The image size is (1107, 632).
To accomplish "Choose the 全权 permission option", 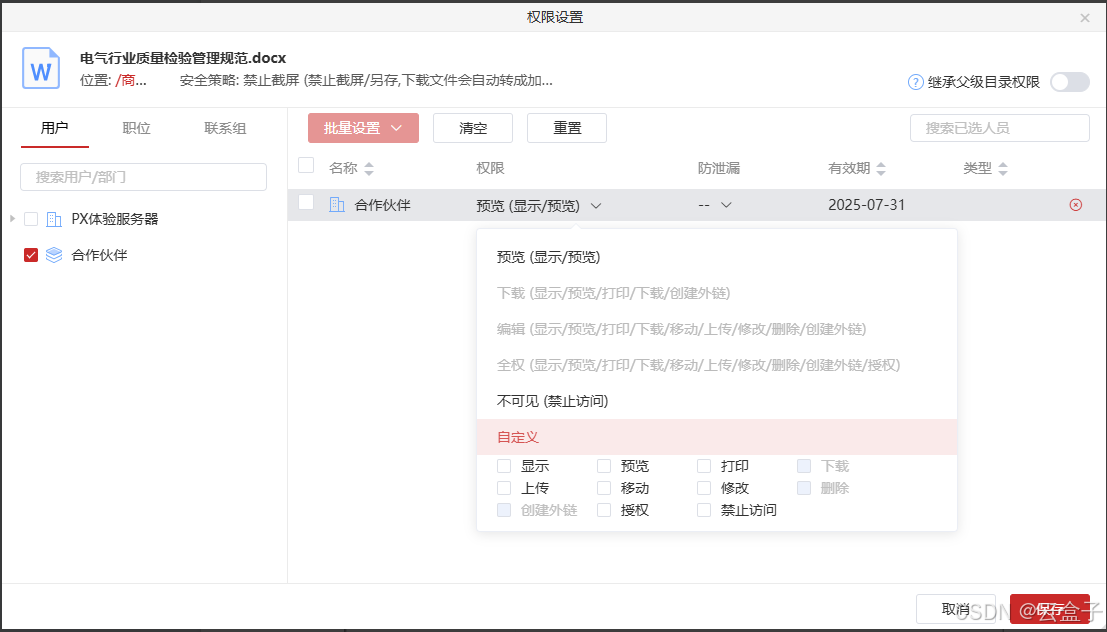I will (x=717, y=365).
